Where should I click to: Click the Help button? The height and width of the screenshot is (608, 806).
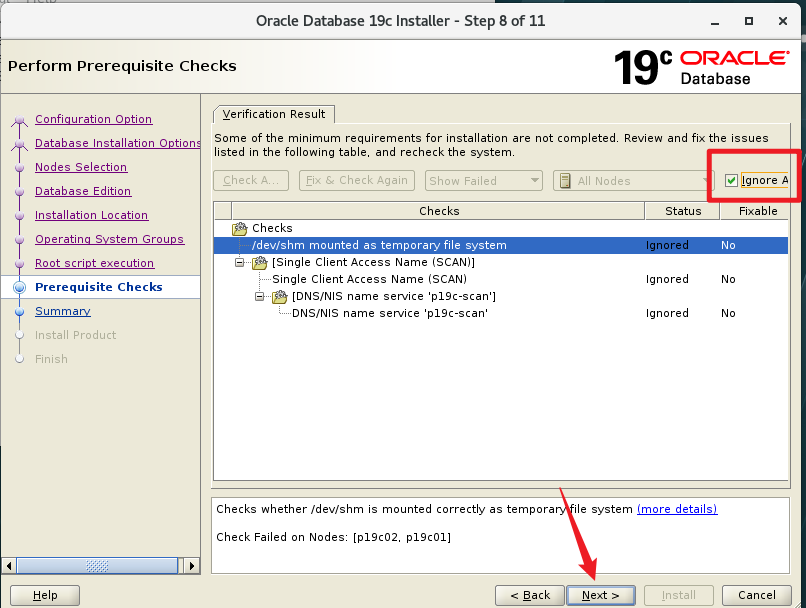pyautogui.click(x=45, y=595)
